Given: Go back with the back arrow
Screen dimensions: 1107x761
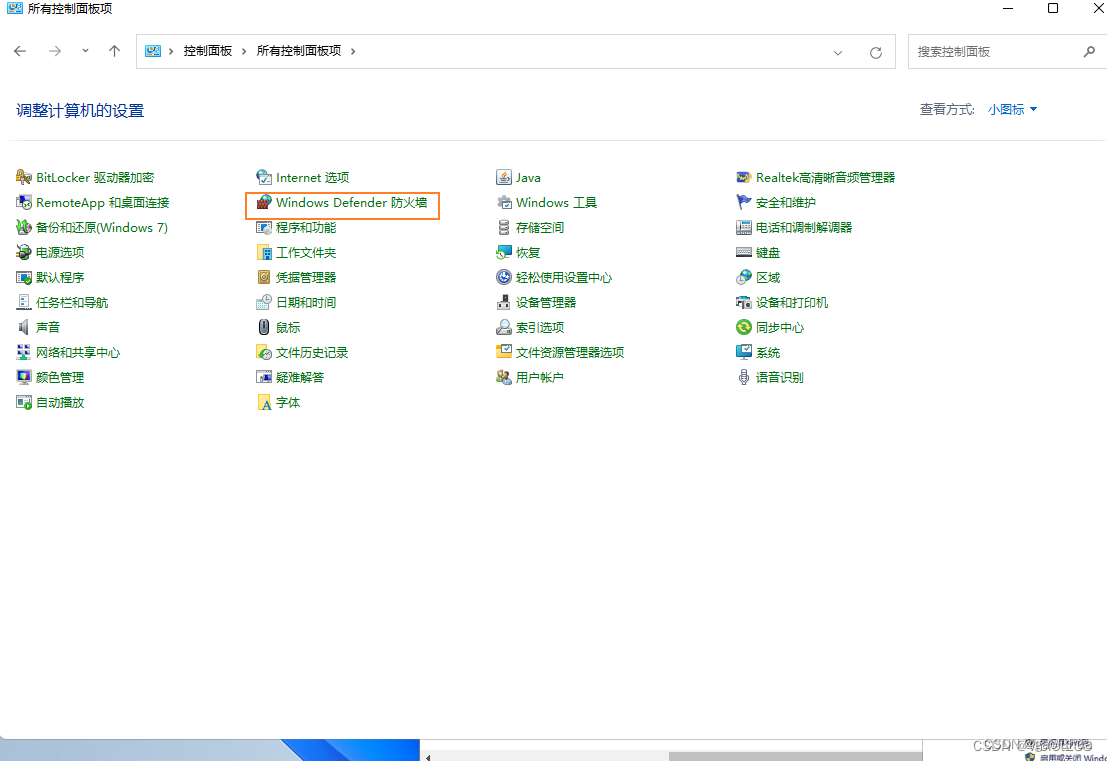Looking at the screenshot, I should point(20,51).
